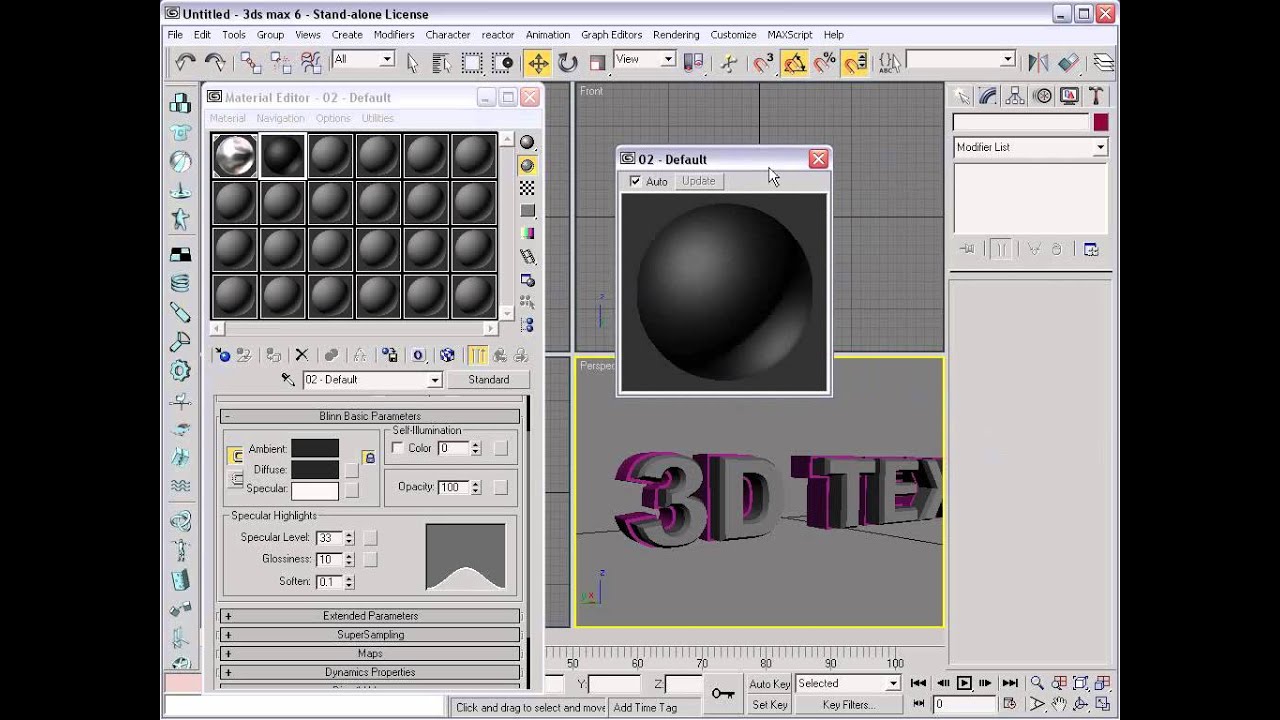The image size is (1280, 720).
Task: Activate the Select and Move tool
Action: pyautogui.click(x=538, y=63)
